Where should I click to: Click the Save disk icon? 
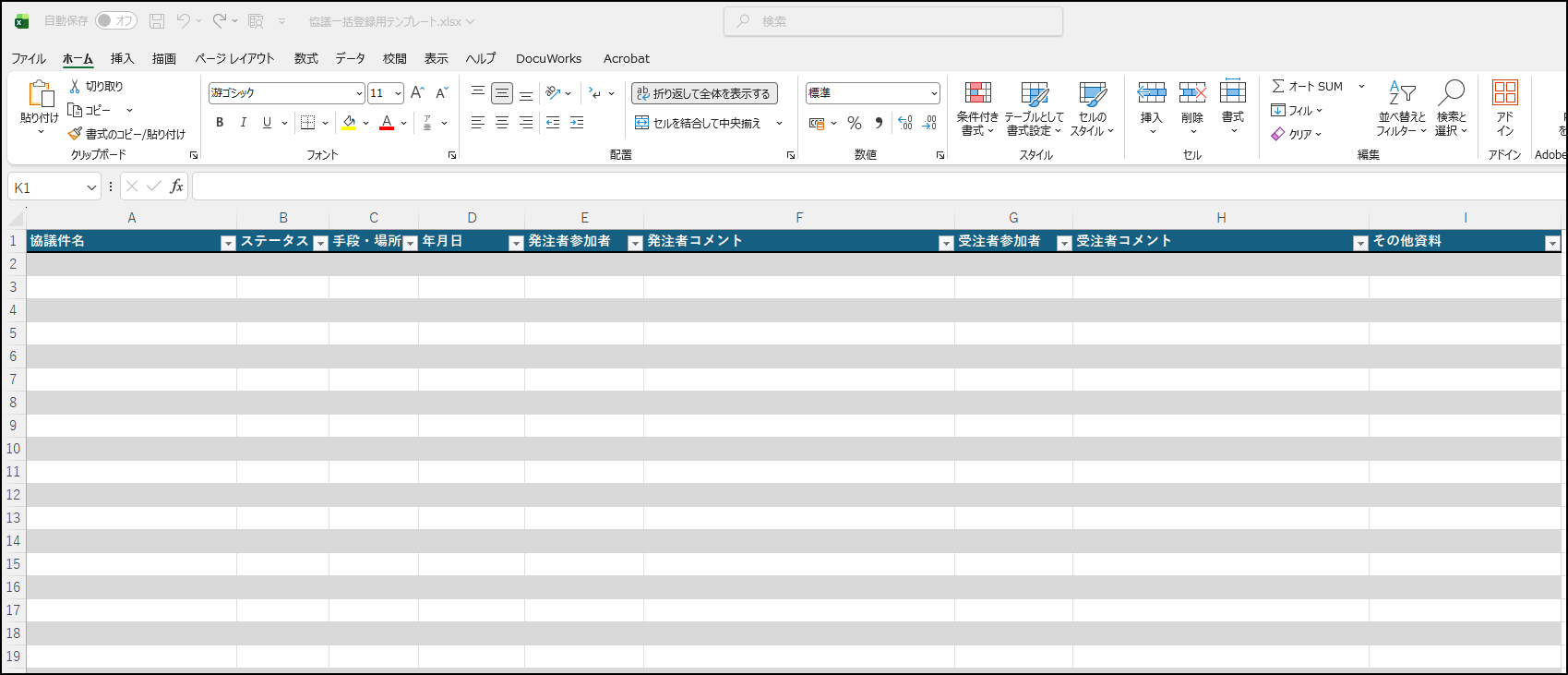click(x=157, y=20)
